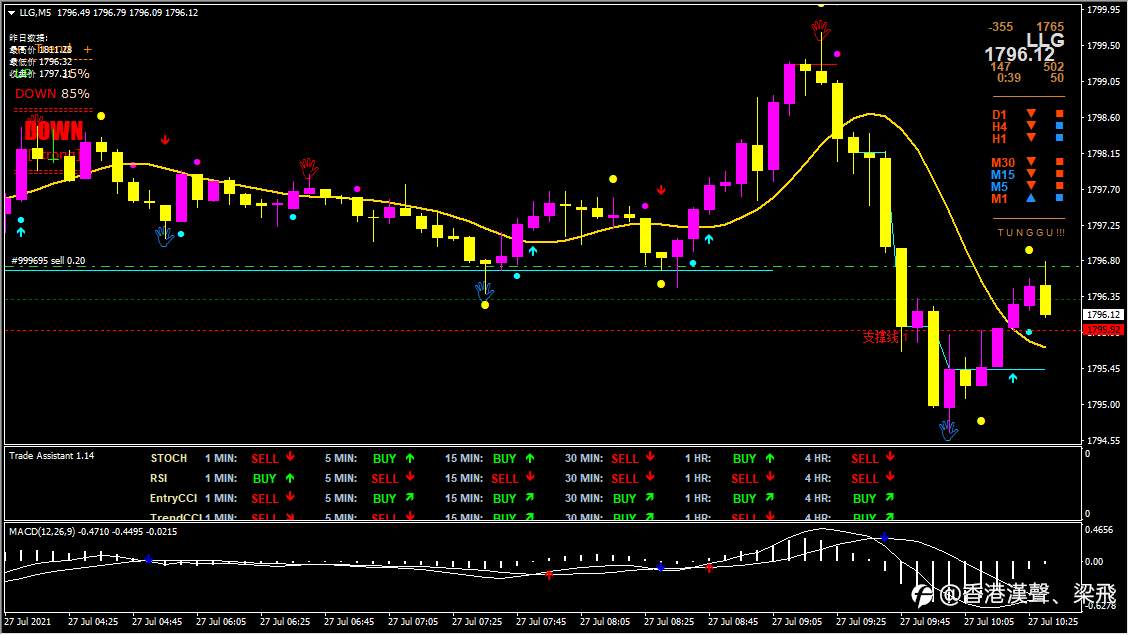Click the '27 Jul 10:25' time axis label

tap(1053, 621)
